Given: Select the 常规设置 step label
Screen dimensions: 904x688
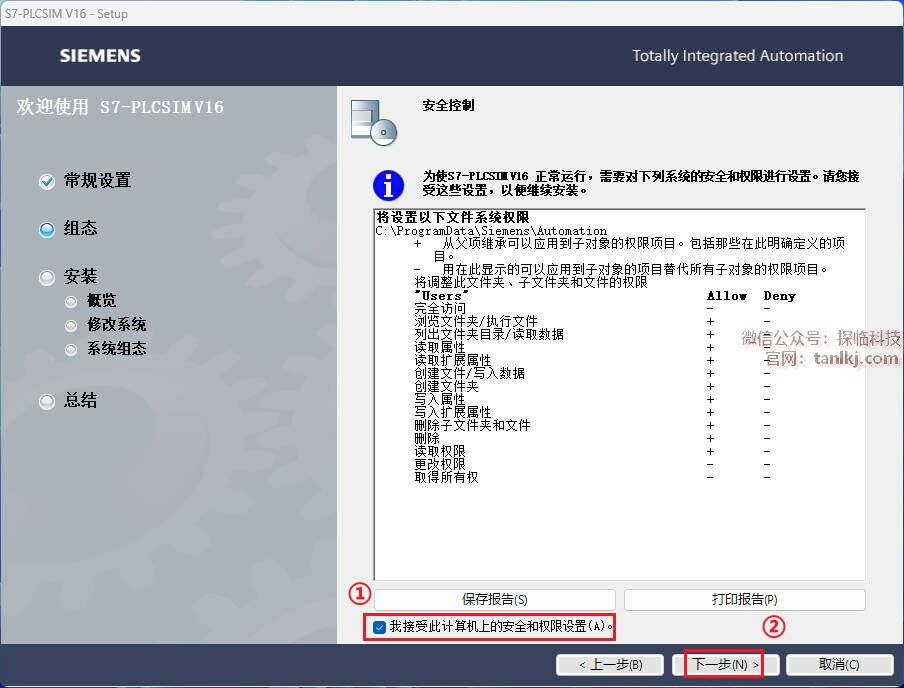Looking at the screenshot, I should click(97, 181).
